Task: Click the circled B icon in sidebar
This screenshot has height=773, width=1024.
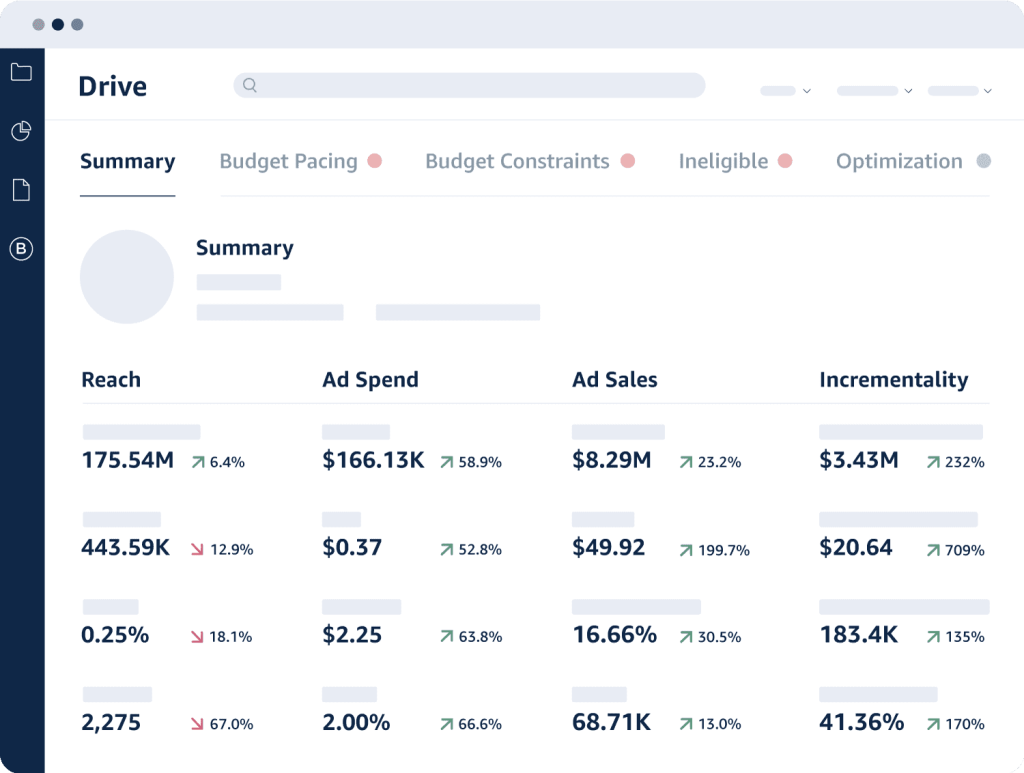Action: click(21, 249)
